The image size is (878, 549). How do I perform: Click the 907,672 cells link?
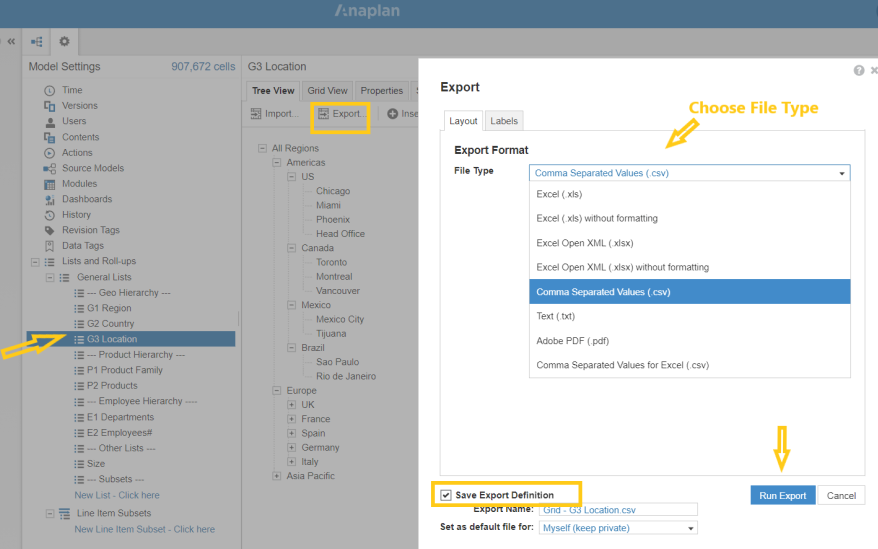point(203,67)
